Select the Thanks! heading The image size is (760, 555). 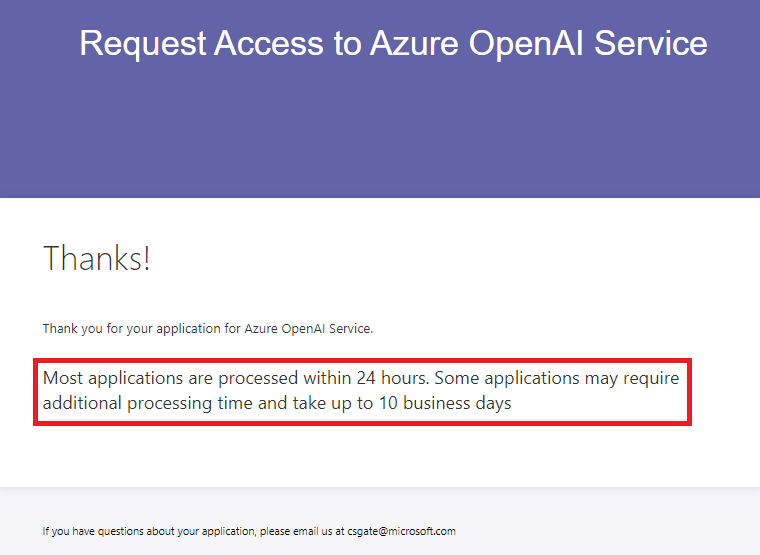pyautogui.click(x=97, y=258)
